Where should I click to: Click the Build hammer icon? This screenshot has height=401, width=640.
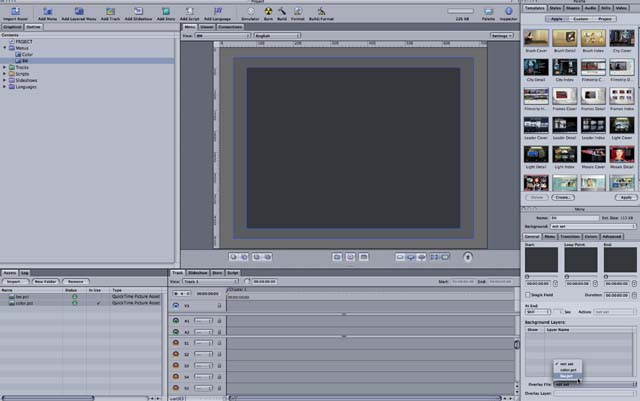[x=282, y=11]
